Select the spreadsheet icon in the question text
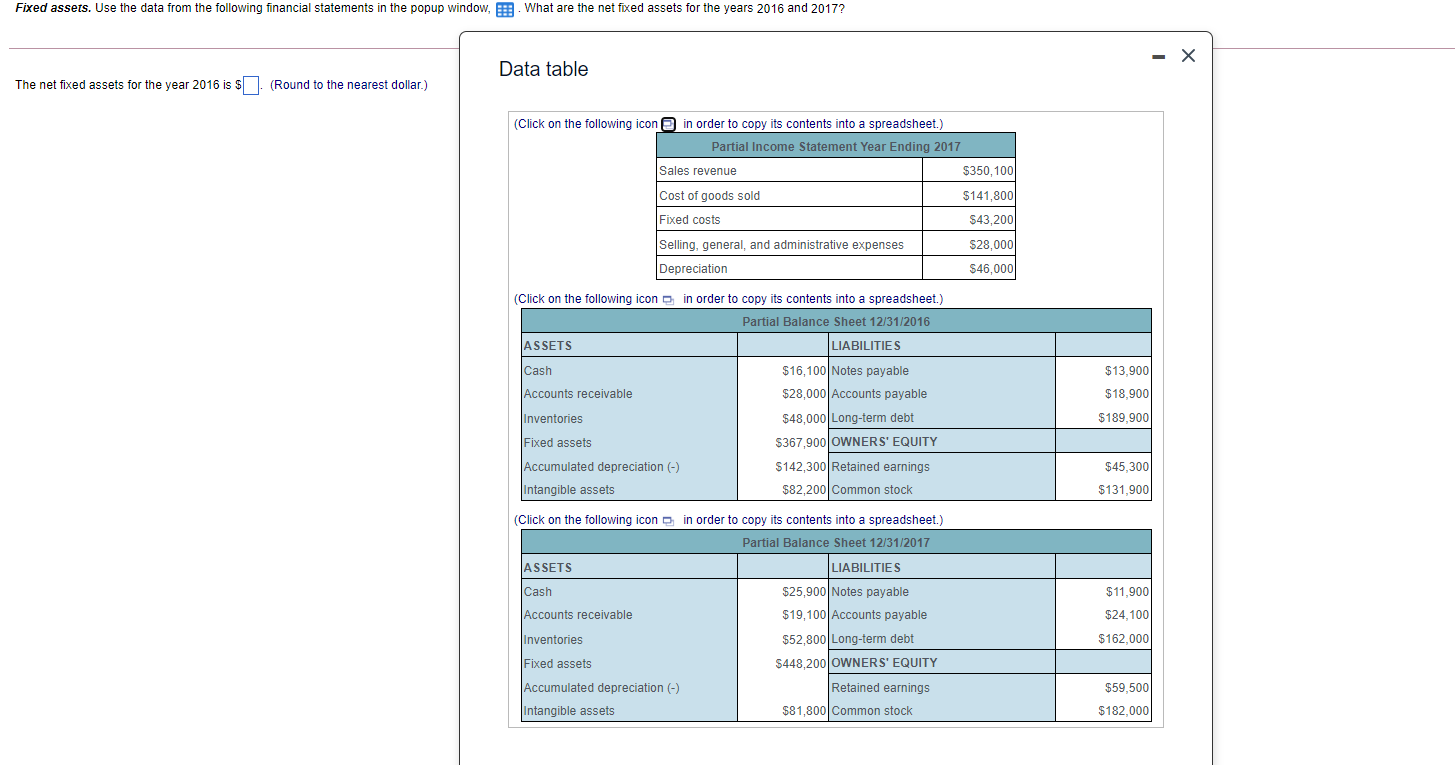 tap(504, 10)
